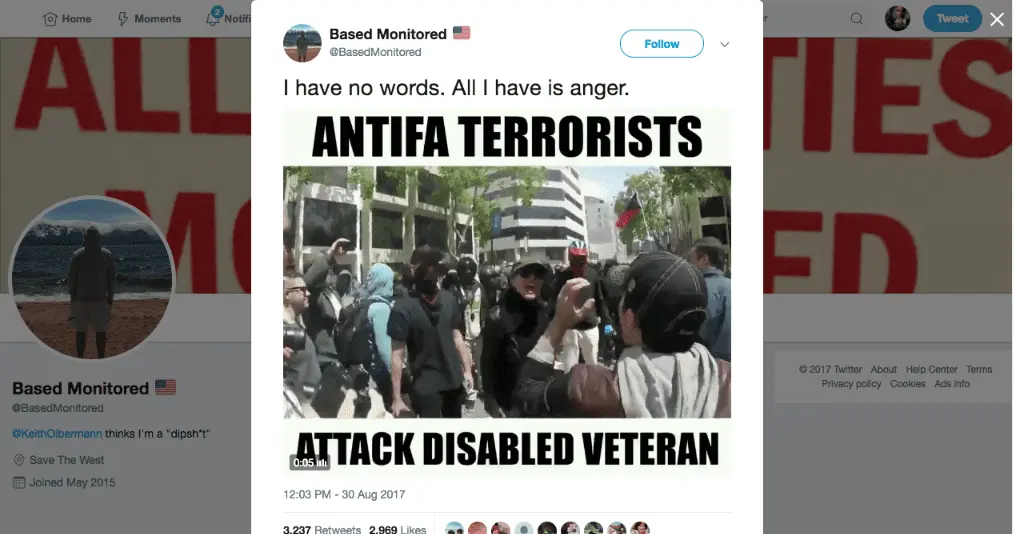
Task: Open the large profile picture
Action: (92, 279)
